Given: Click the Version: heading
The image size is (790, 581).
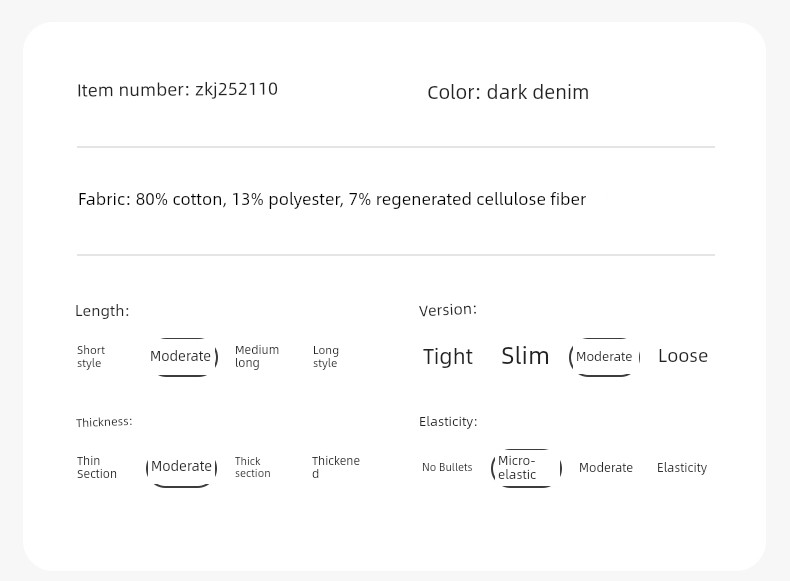Looking at the screenshot, I should pos(447,309).
